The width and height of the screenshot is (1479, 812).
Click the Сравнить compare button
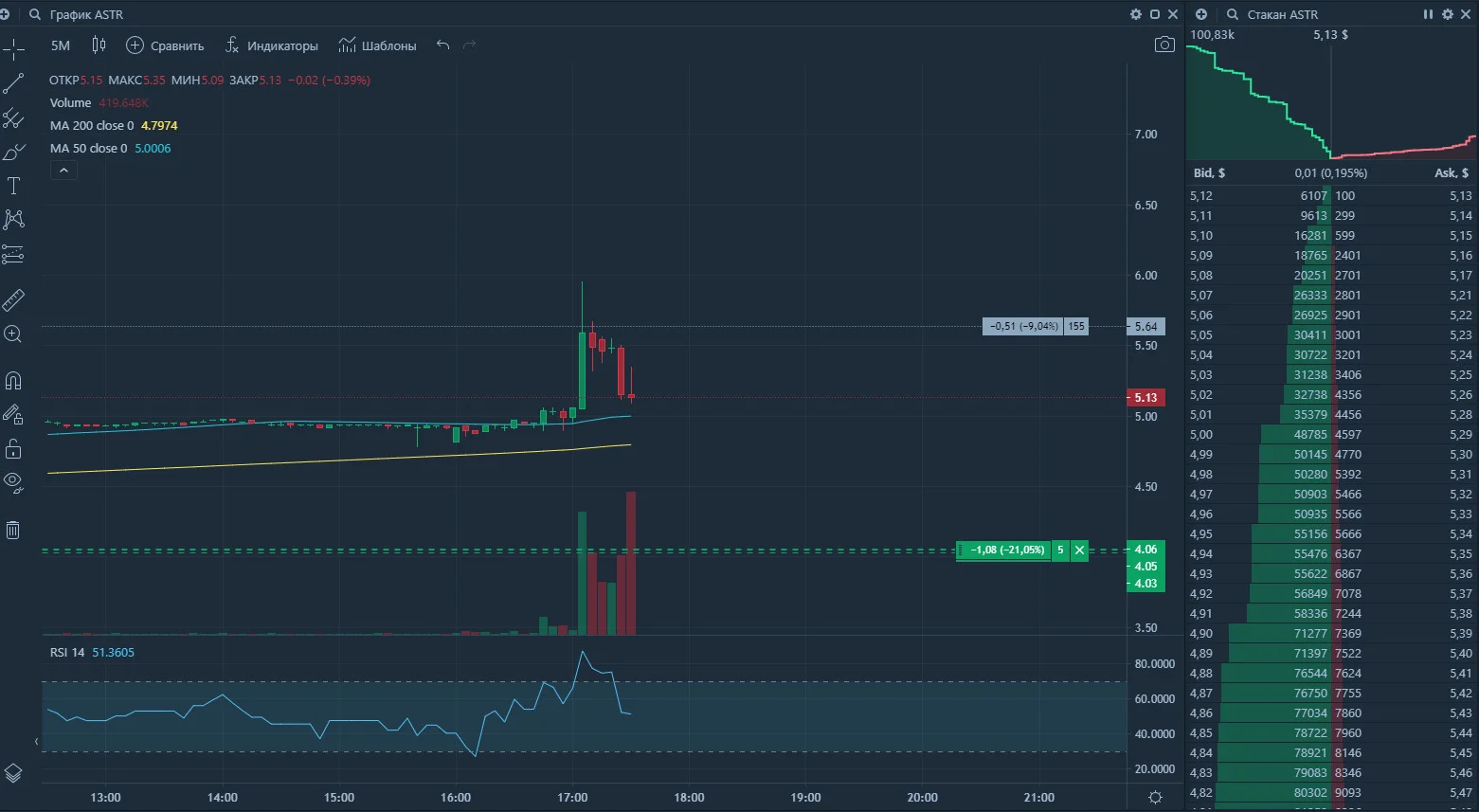[x=165, y=45]
